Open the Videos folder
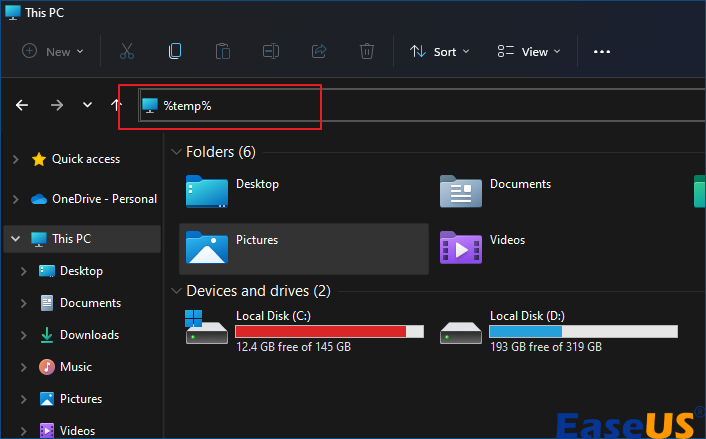 pos(506,241)
